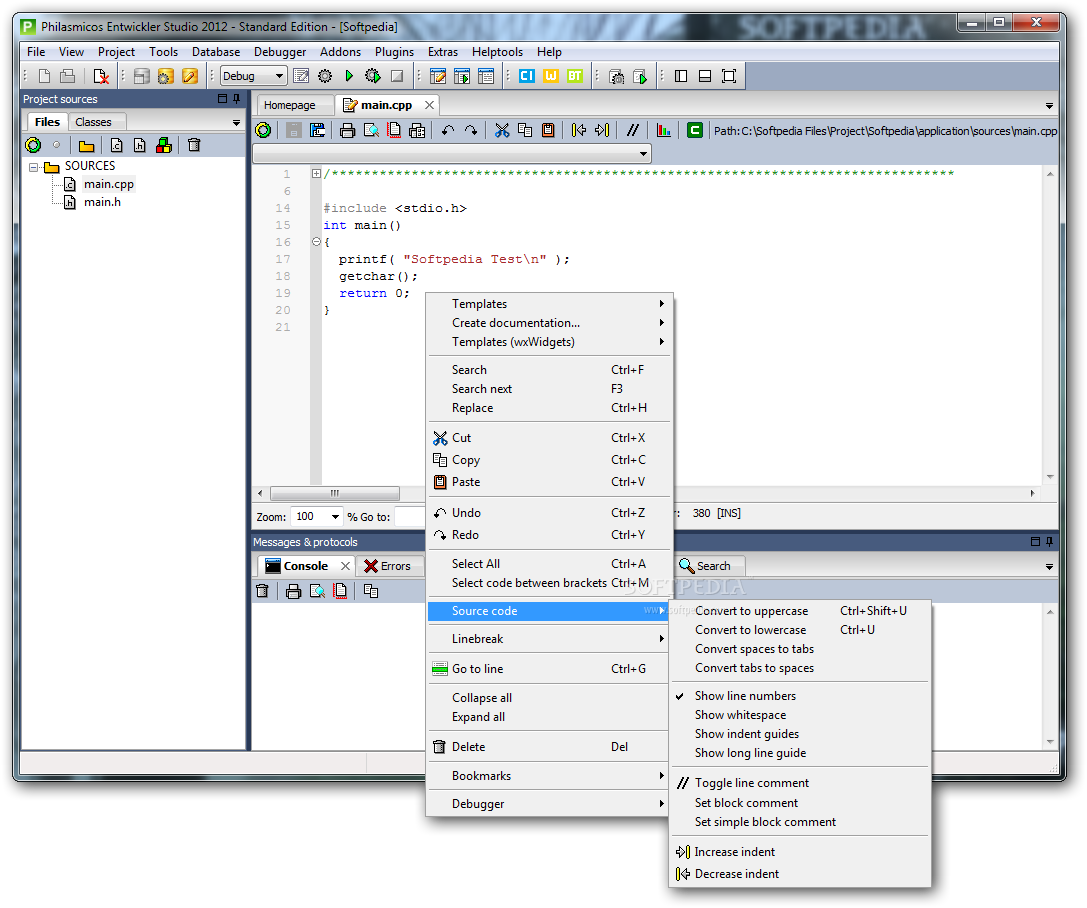Click the editor print icon
Viewport: 1087px width, 908px height.
click(347, 130)
